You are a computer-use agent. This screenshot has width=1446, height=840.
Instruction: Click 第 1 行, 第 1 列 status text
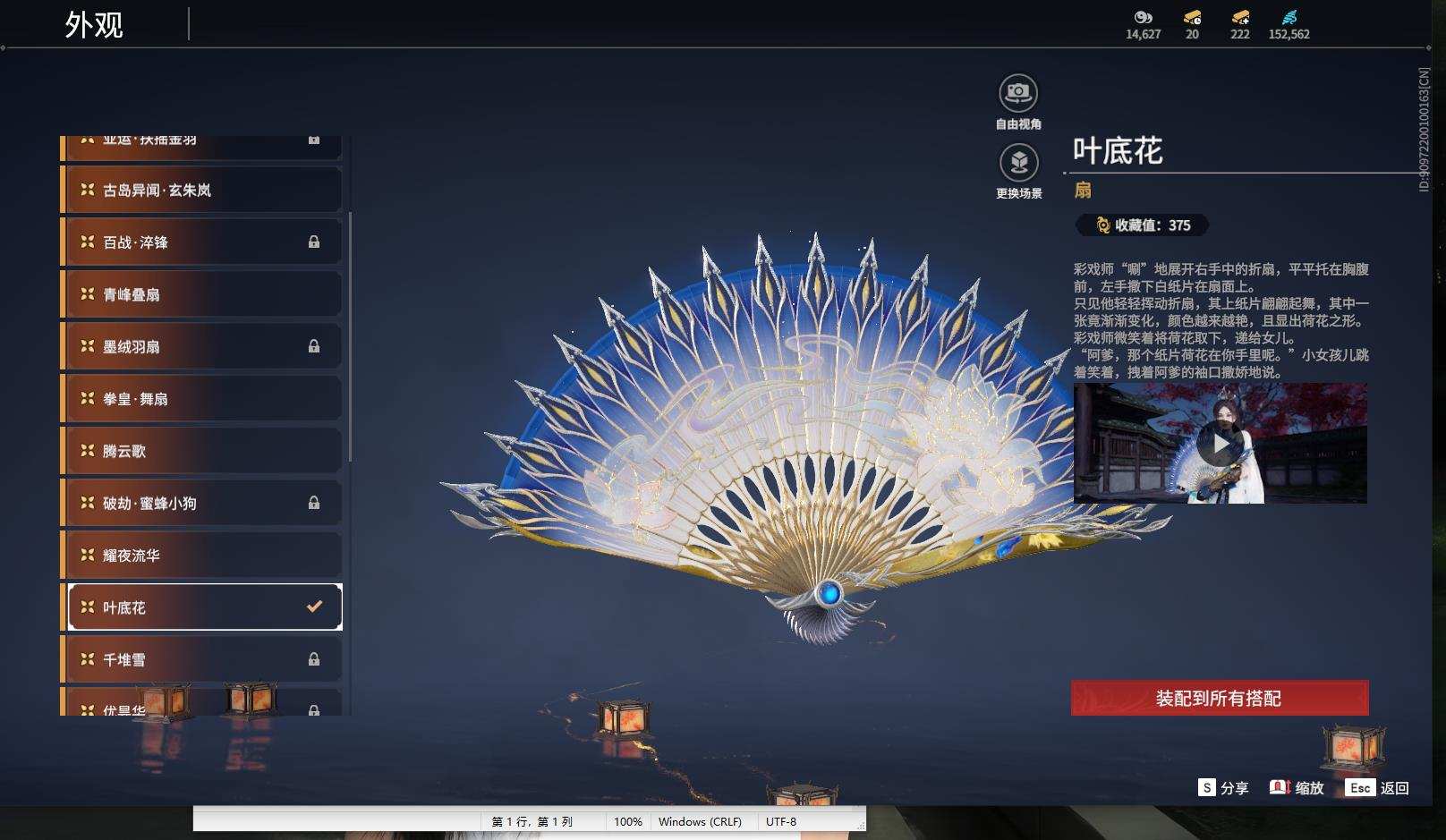point(532,821)
